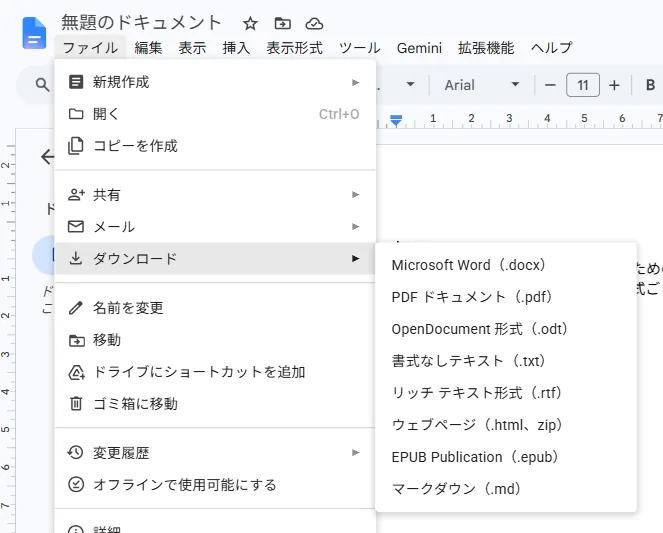The image size is (663, 533).
Task: Open the 編集 menu
Action: tap(148, 48)
